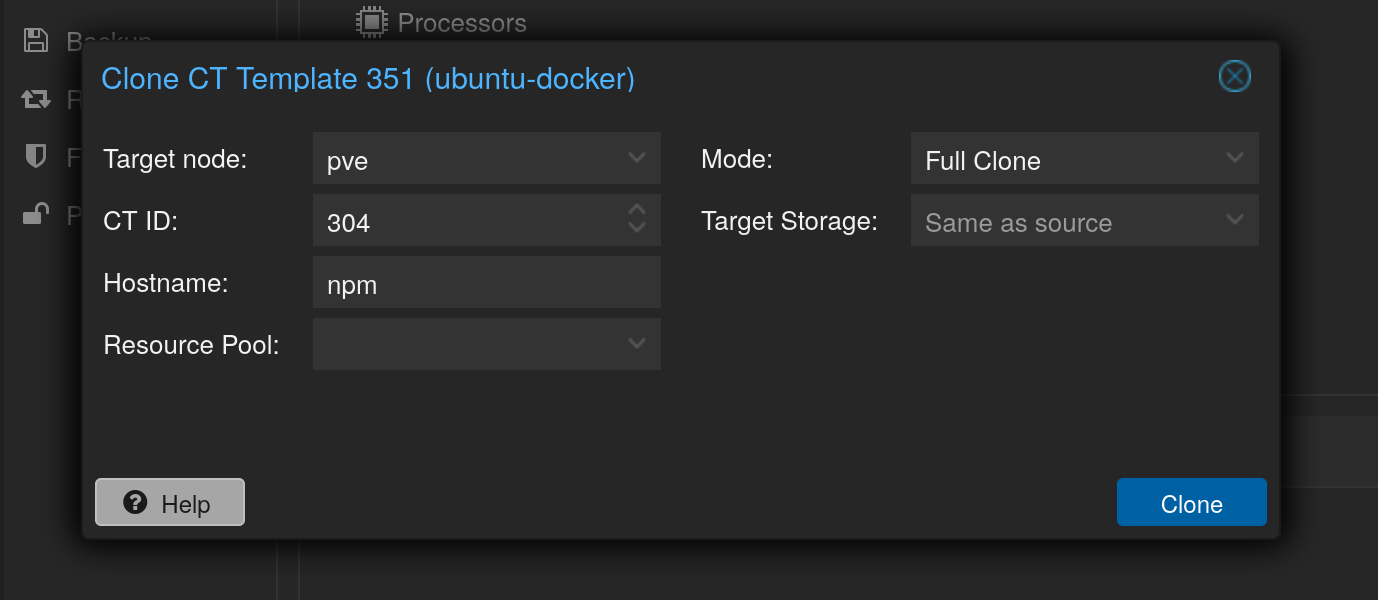Click the Replication arrows icon in sidebar

coord(36,99)
